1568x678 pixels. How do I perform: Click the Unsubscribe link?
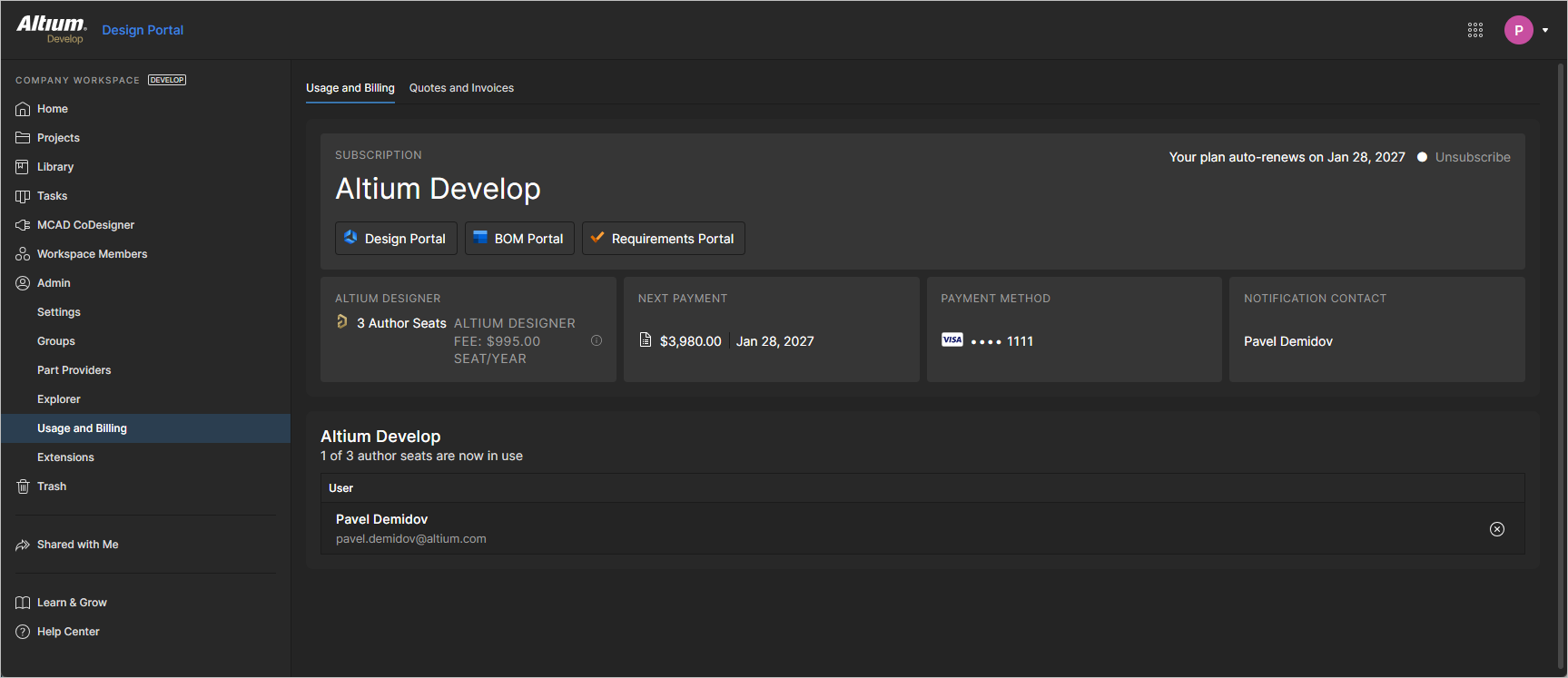pyautogui.click(x=1473, y=157)
